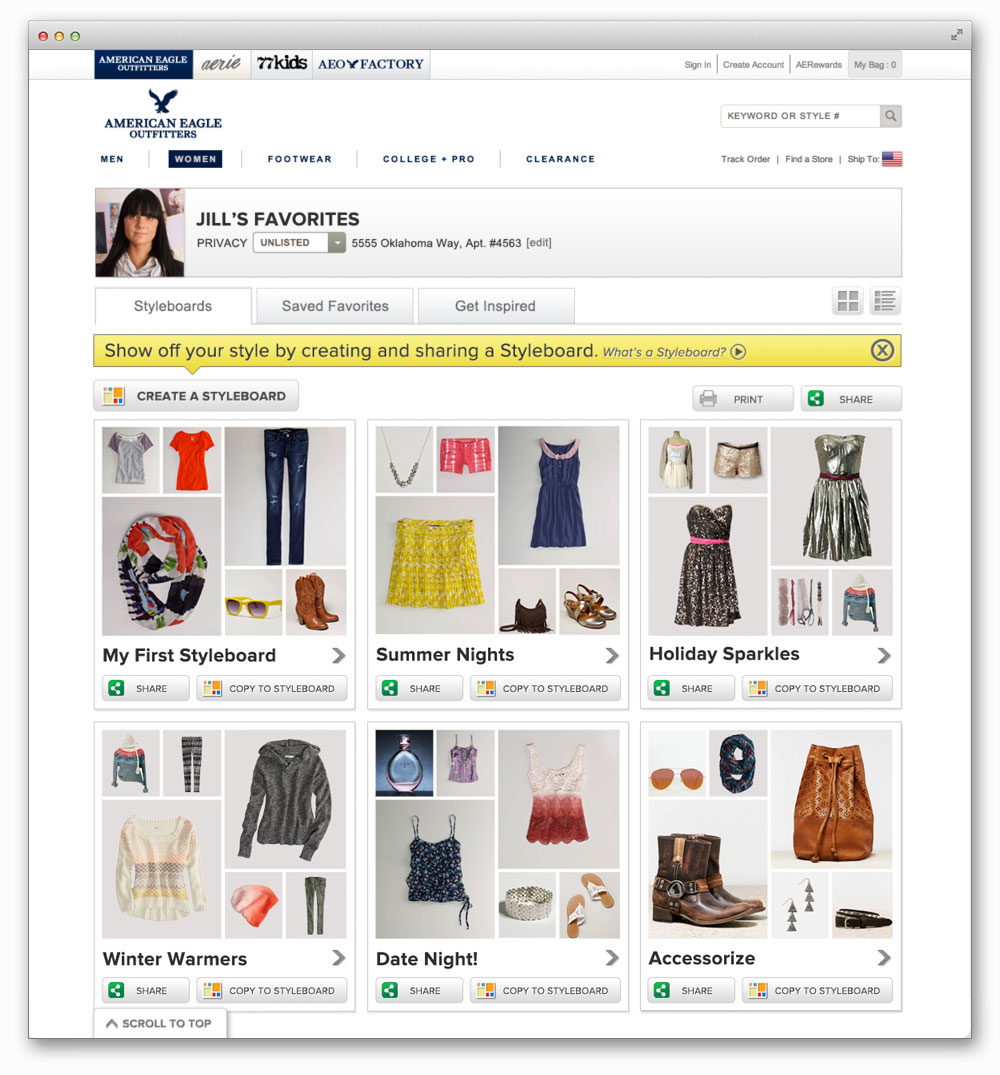Click the US flag Ship To icon
The image size is (1000, 1075).
[892, 159]
